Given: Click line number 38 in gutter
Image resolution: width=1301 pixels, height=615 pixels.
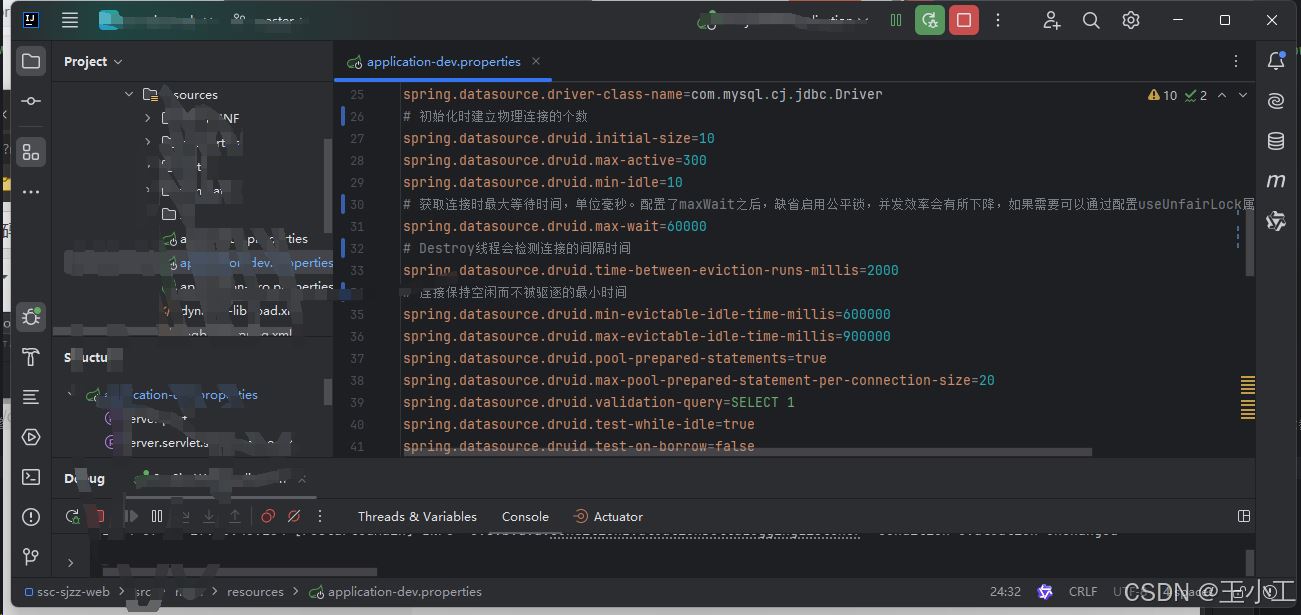Looking at the screenshot, I should pyautogui.click(x=357, y=380).
